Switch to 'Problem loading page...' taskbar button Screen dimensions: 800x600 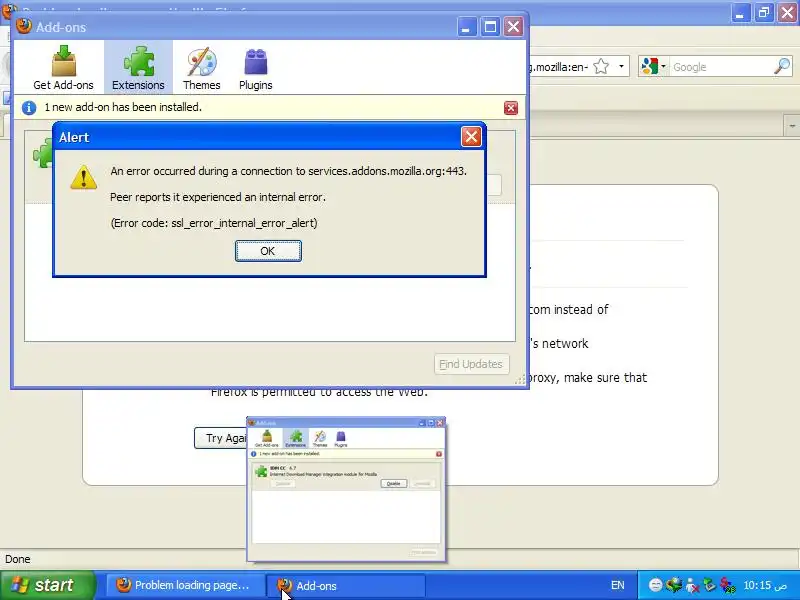pos(185,585)
